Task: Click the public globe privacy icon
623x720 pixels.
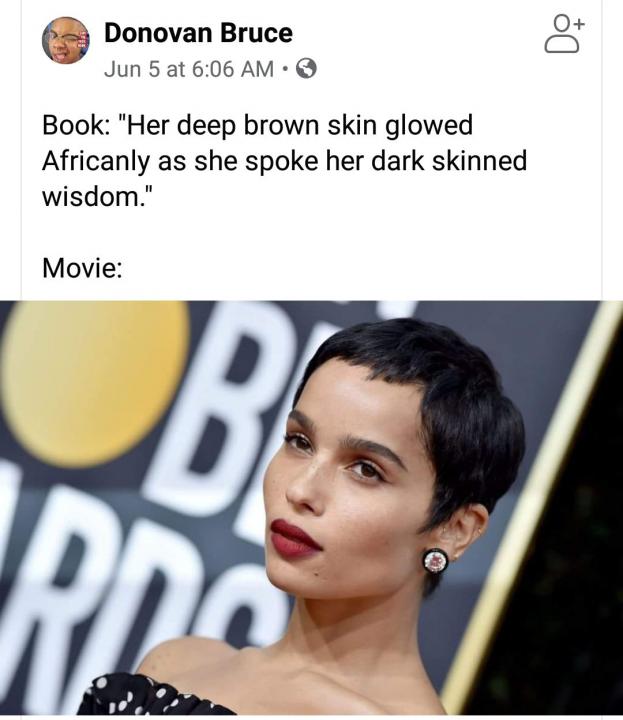Action: tap(306, 69)
